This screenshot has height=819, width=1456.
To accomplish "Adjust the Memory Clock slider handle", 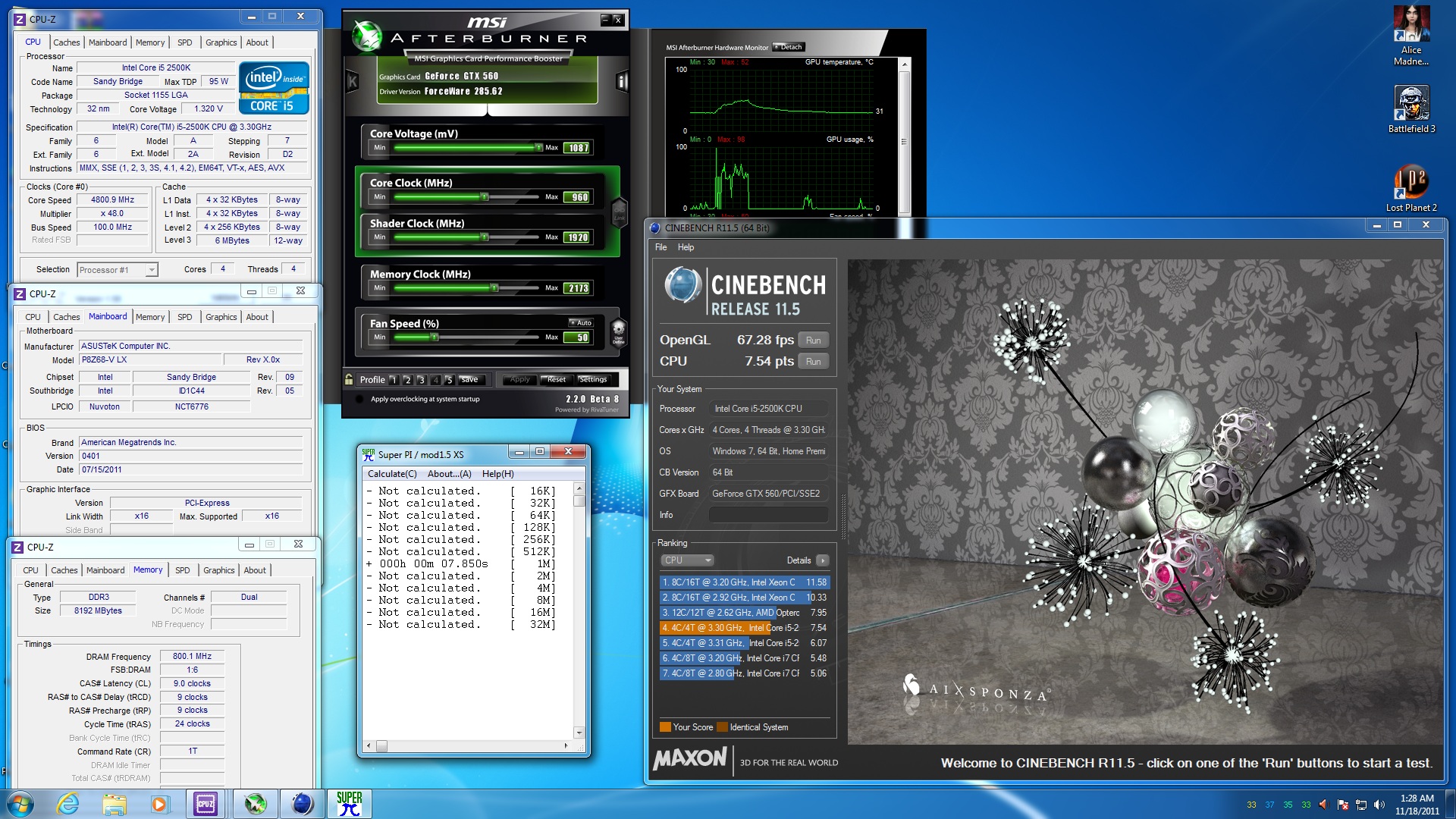I will (x=494, y=288).
